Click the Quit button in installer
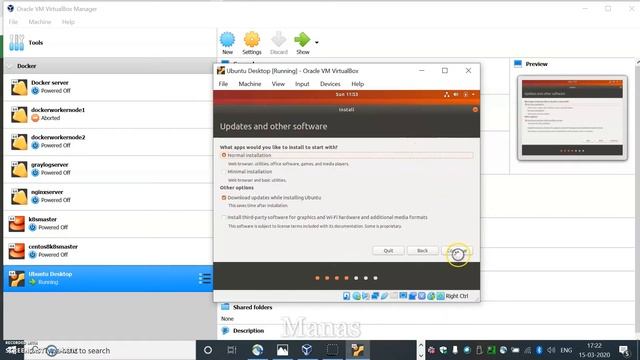Image resolution: width=640 pixels, height=360 pixels. (x=388, y=251)
